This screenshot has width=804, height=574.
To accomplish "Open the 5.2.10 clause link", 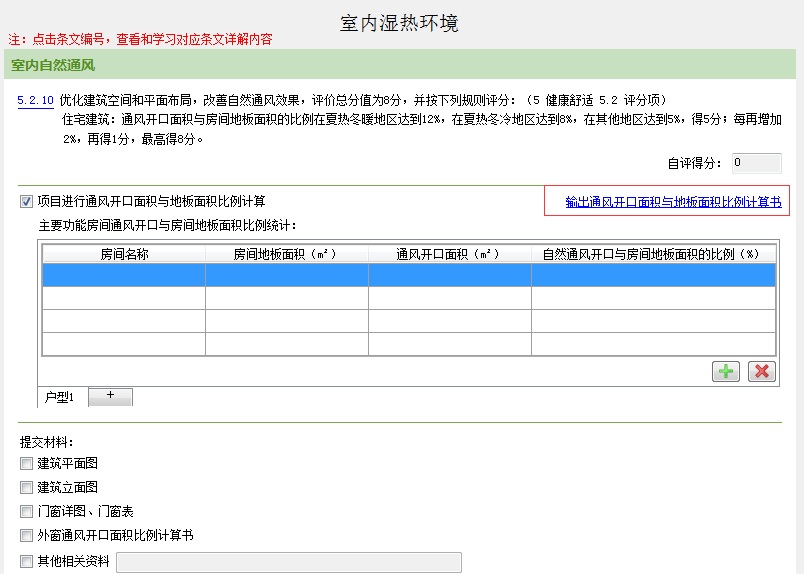I will 35,101.
